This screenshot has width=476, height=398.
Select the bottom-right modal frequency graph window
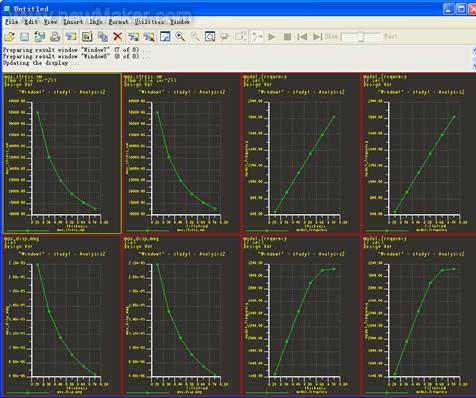pyautogui.click(x=419, y=315)
